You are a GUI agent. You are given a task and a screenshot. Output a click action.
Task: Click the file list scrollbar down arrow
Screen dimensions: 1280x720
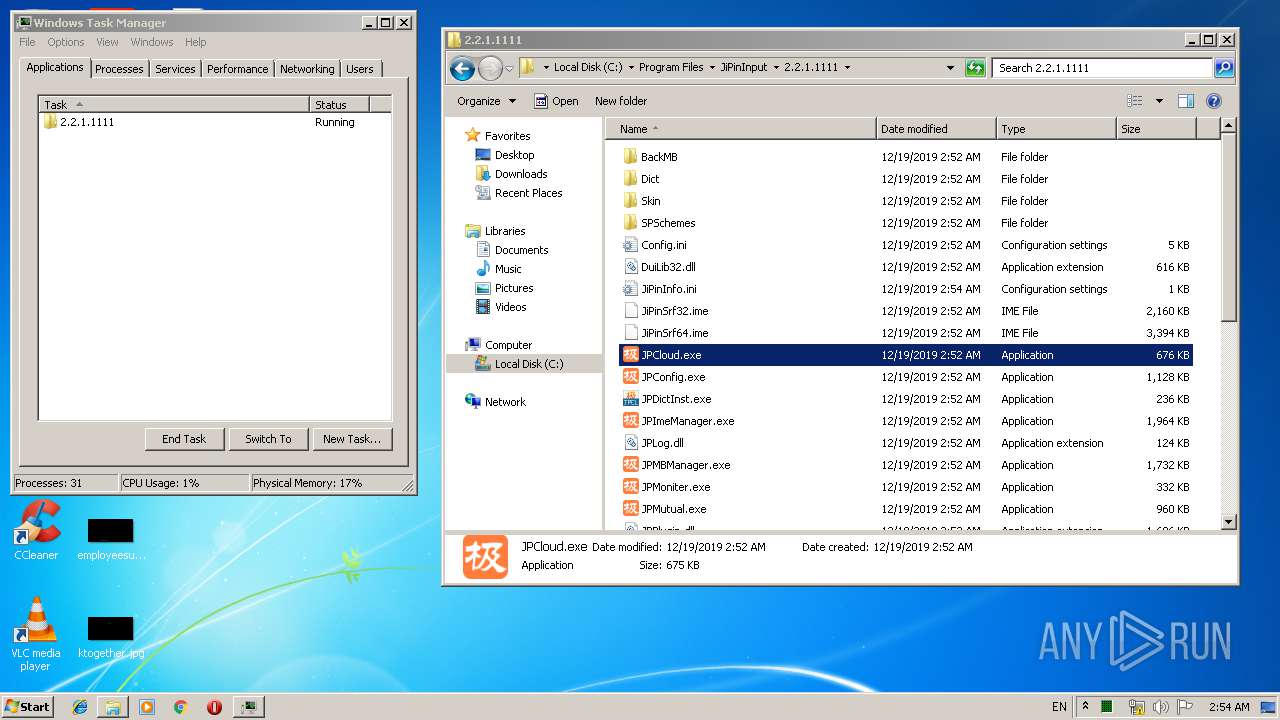(1229, 522)
